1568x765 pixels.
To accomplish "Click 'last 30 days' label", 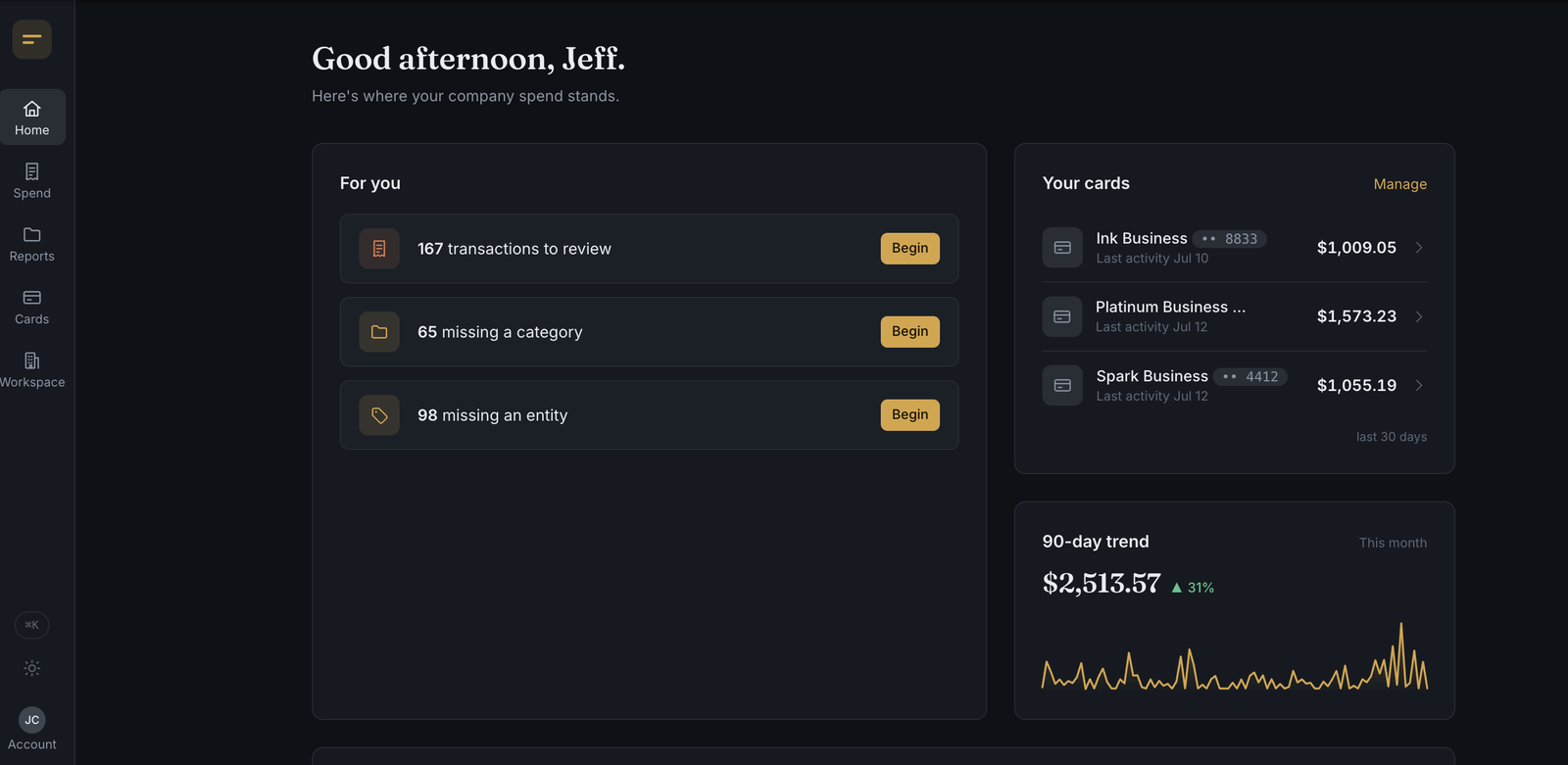I will click(1392, 437).
